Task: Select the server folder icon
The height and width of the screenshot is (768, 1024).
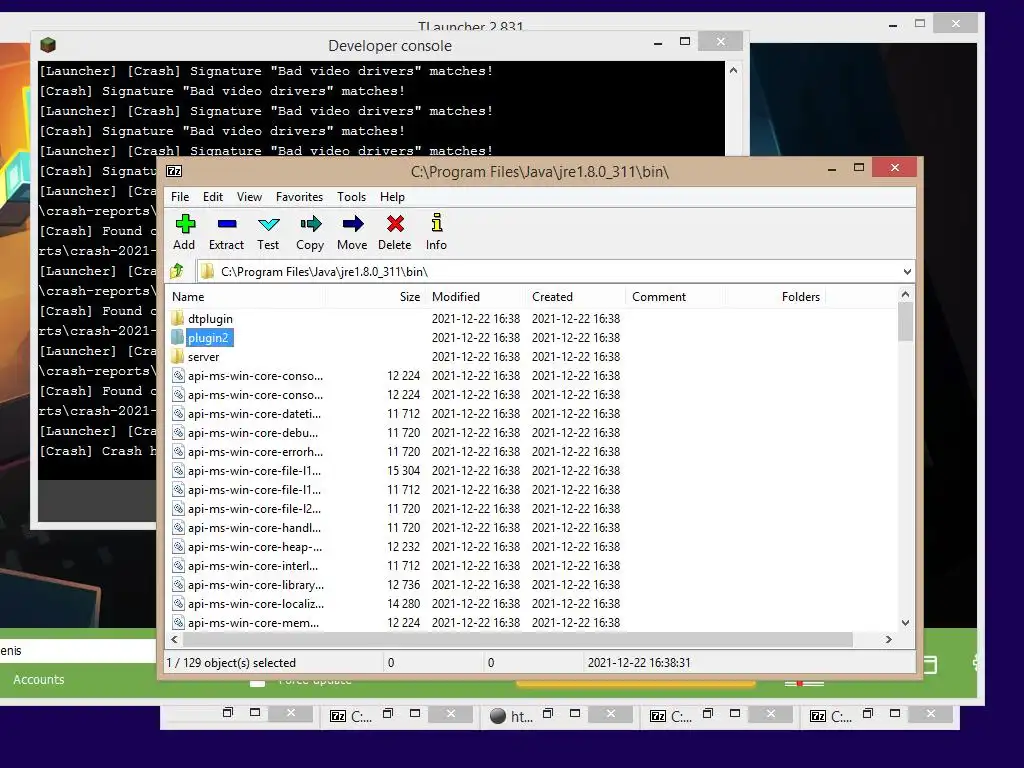Action: click(x=178, y=357)
